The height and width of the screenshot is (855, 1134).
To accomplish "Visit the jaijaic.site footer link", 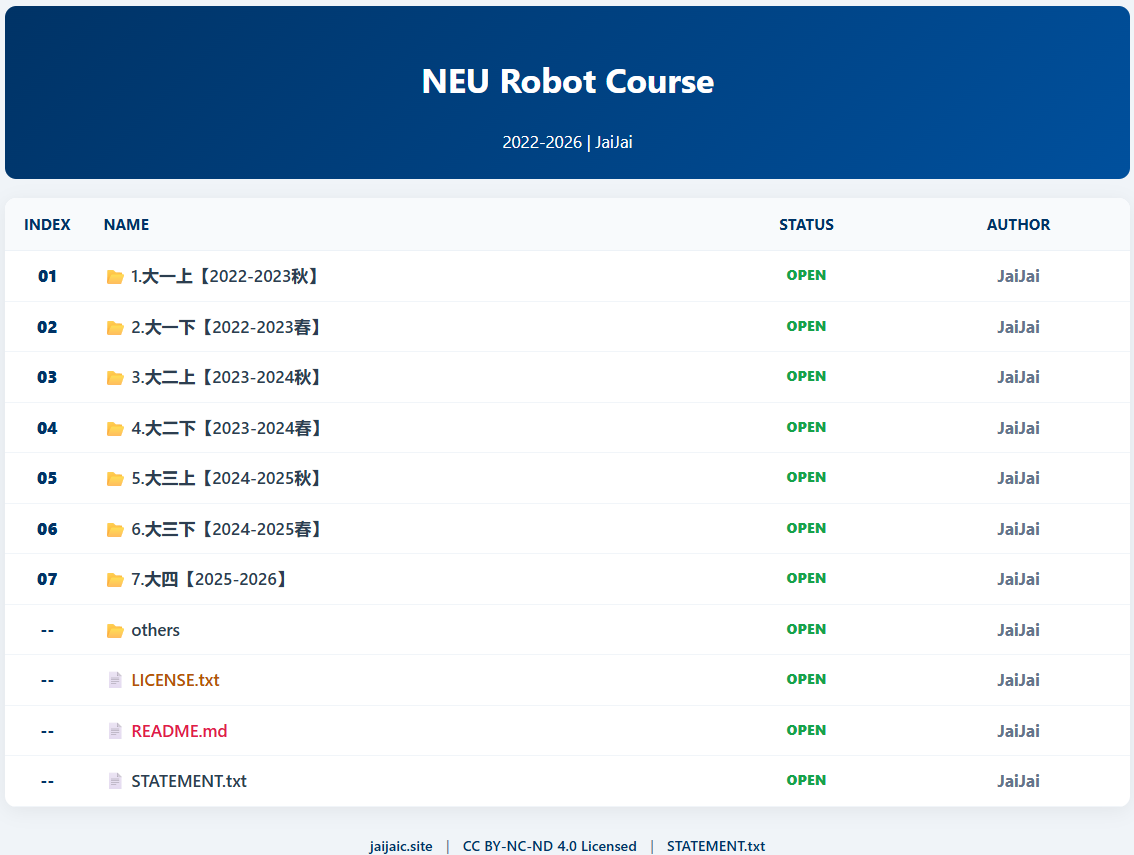I will coord(400,845).
